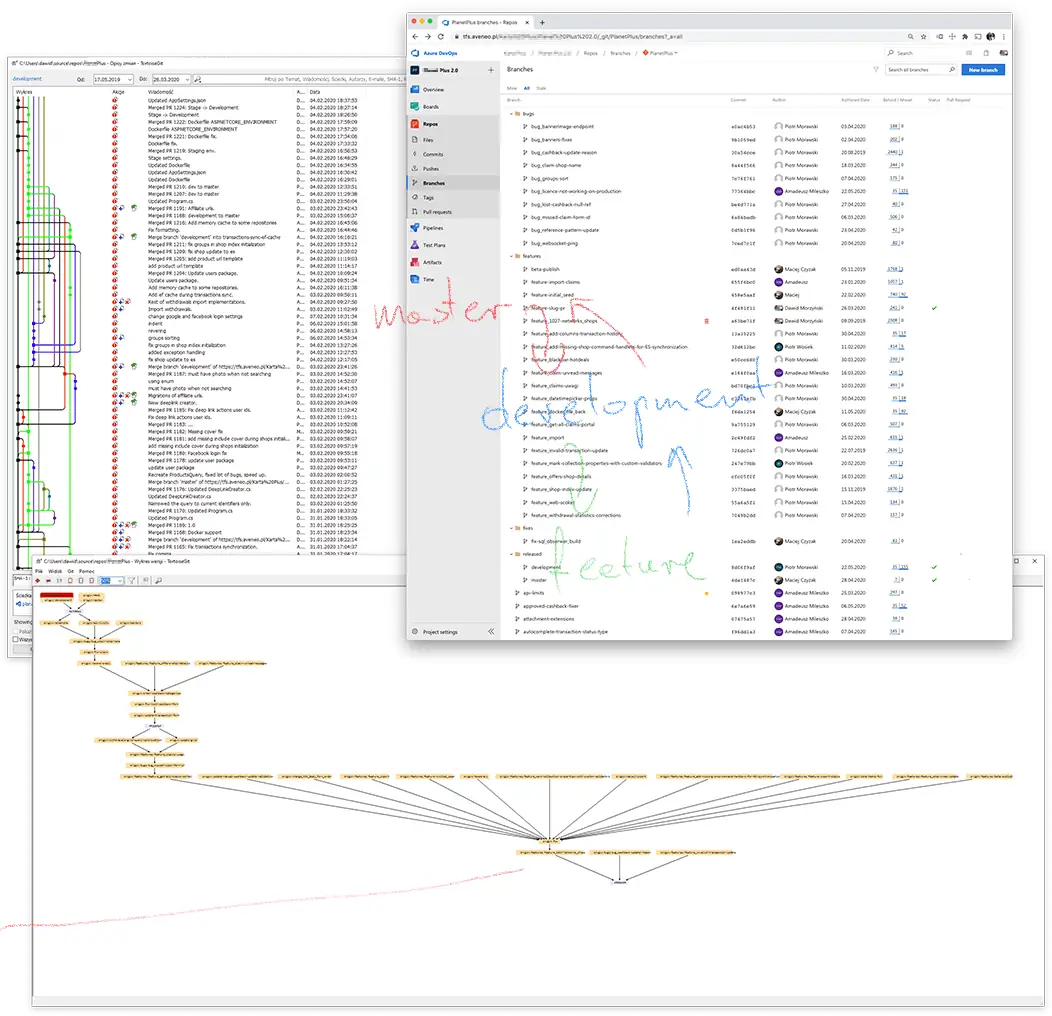Switch to the All branches tab
The image size is (1052, 1016).
coord(527,88)
